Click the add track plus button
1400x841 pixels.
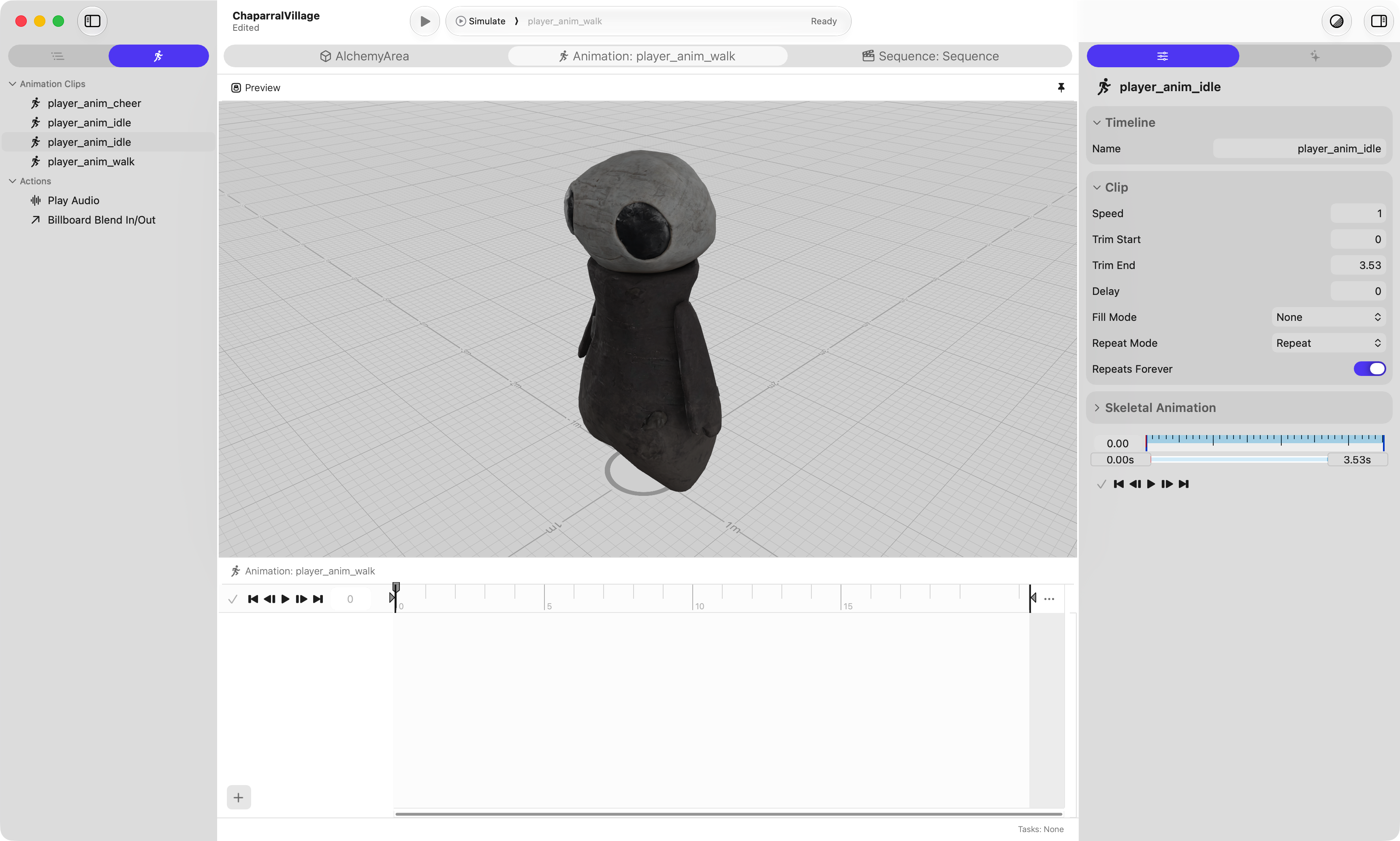tap(239, 797)
